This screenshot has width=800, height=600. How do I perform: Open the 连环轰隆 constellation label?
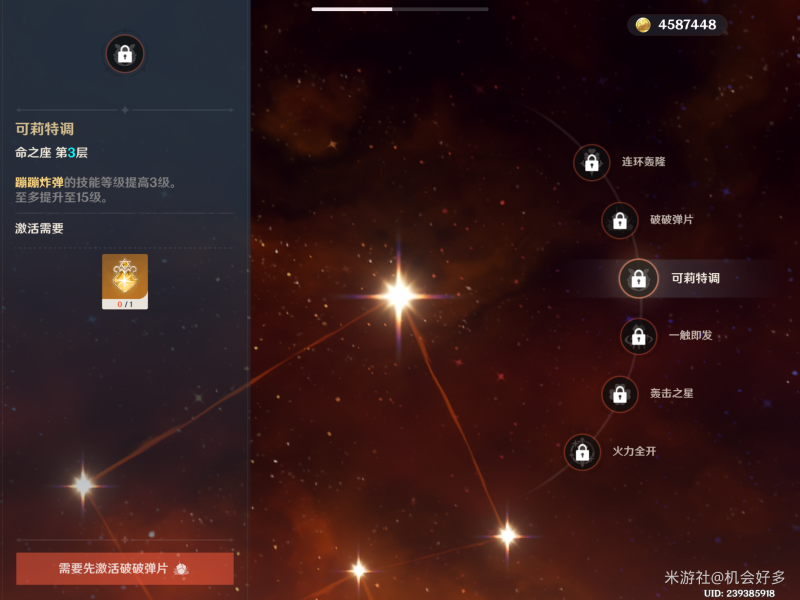643,162
